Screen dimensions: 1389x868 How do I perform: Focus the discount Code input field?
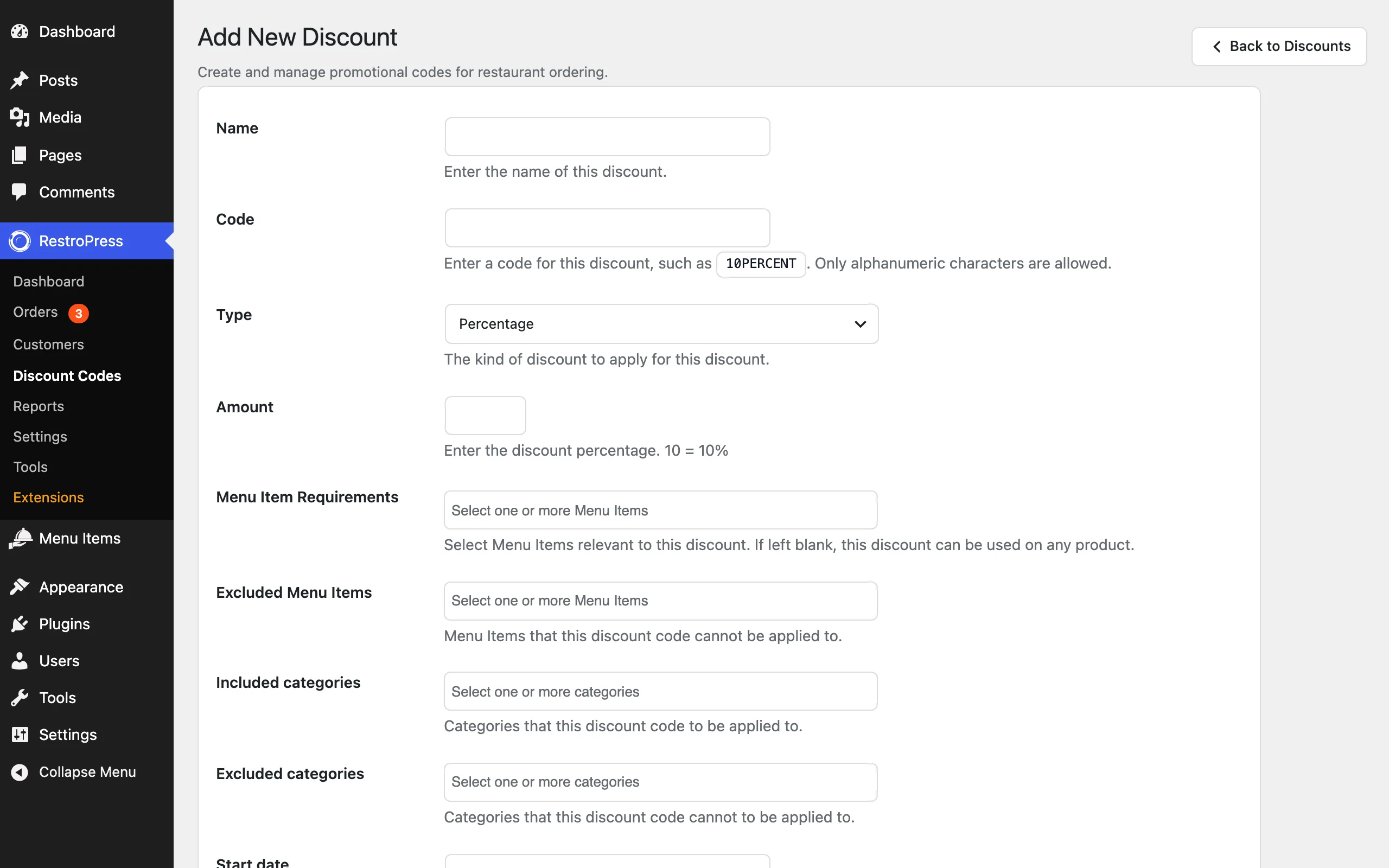click(607, 228)
